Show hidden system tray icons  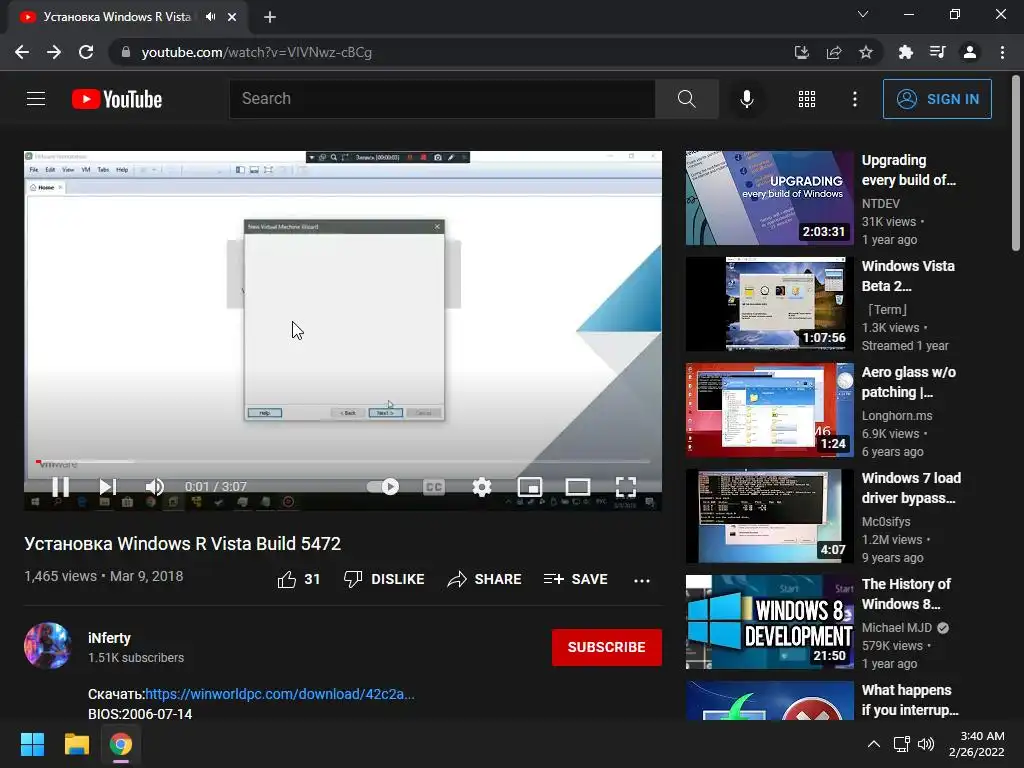tap(873, 744)
